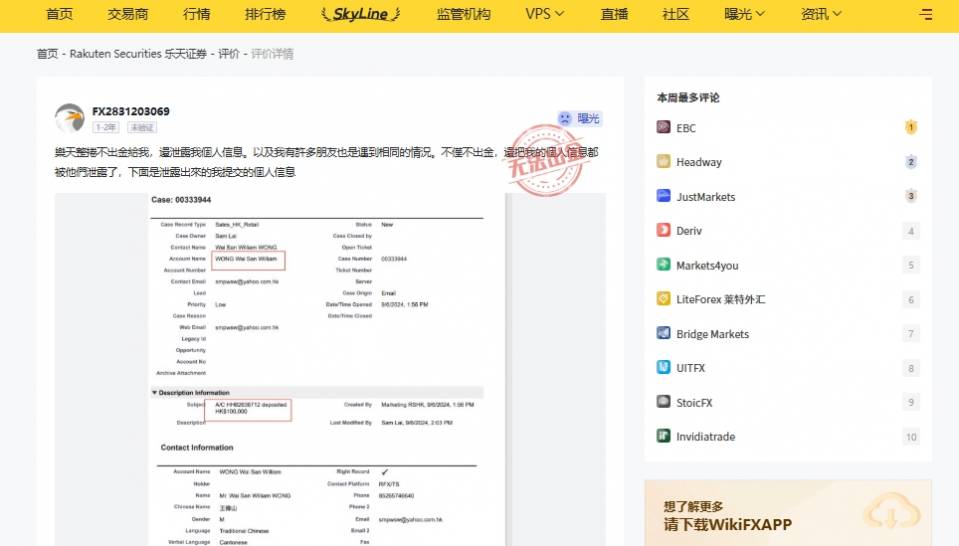
Task: Click the StoicFX broker icon
Action: 664,401
